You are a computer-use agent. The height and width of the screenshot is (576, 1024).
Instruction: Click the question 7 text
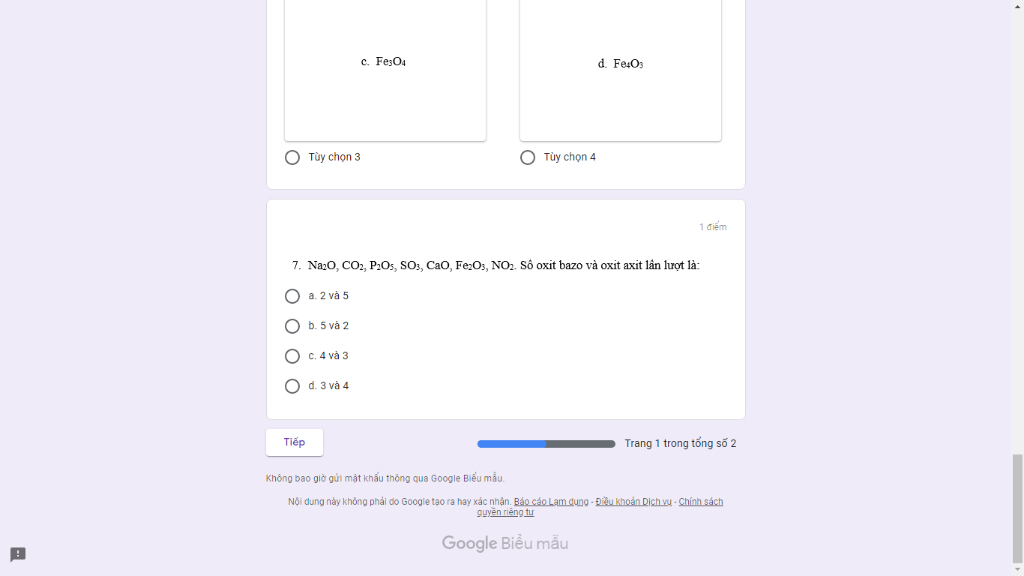[x=496, y=265]
